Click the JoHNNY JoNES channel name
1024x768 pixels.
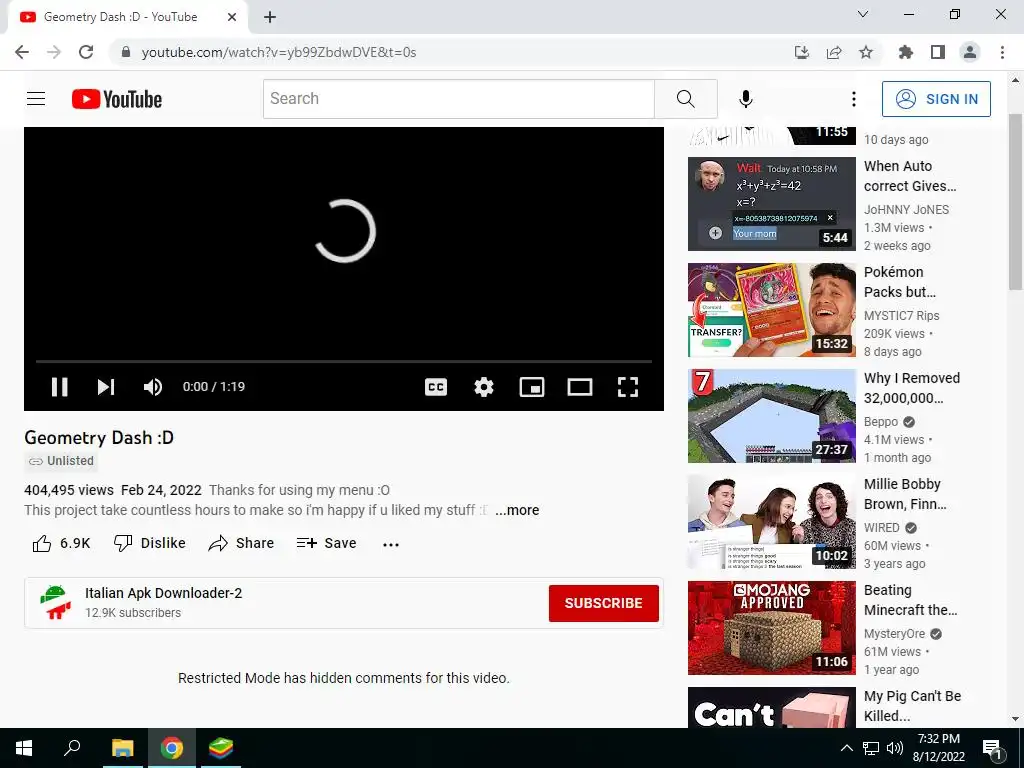tap(906, 210)
